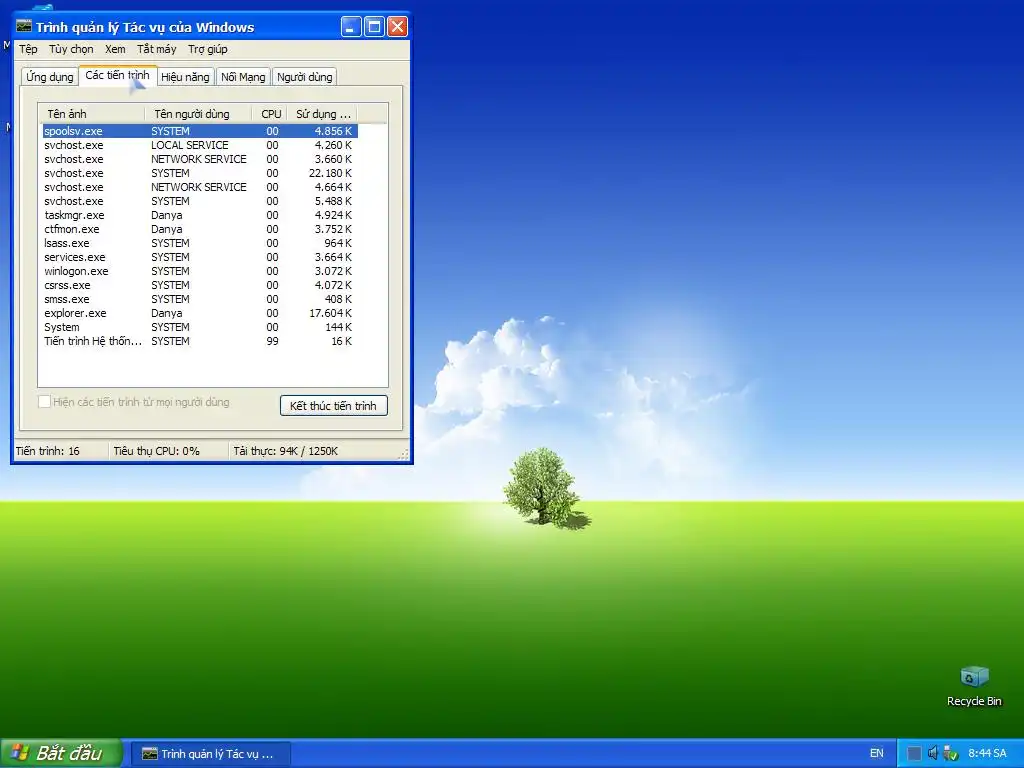The width and height of the screenshot is (1024, 768).
Task: Open the Recycle Bin desktop icon
Action: point(974,686)
